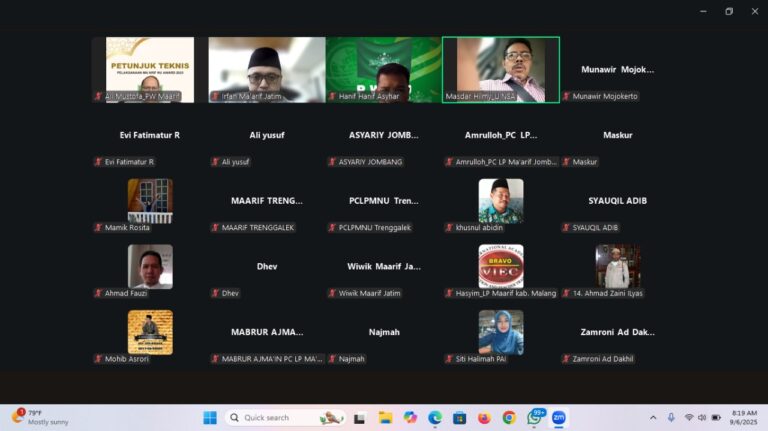Click the Zoom app icon in taskbar
Screen dimensions: 768x431
point(559,418)
